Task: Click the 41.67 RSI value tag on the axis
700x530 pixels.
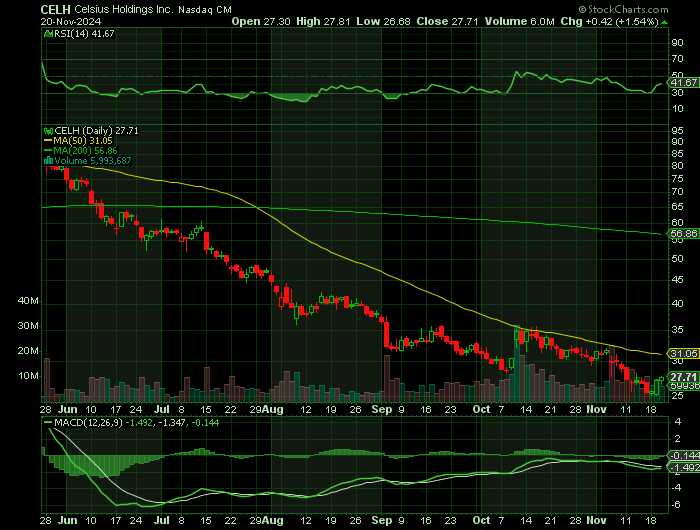Action: point(683,83)
